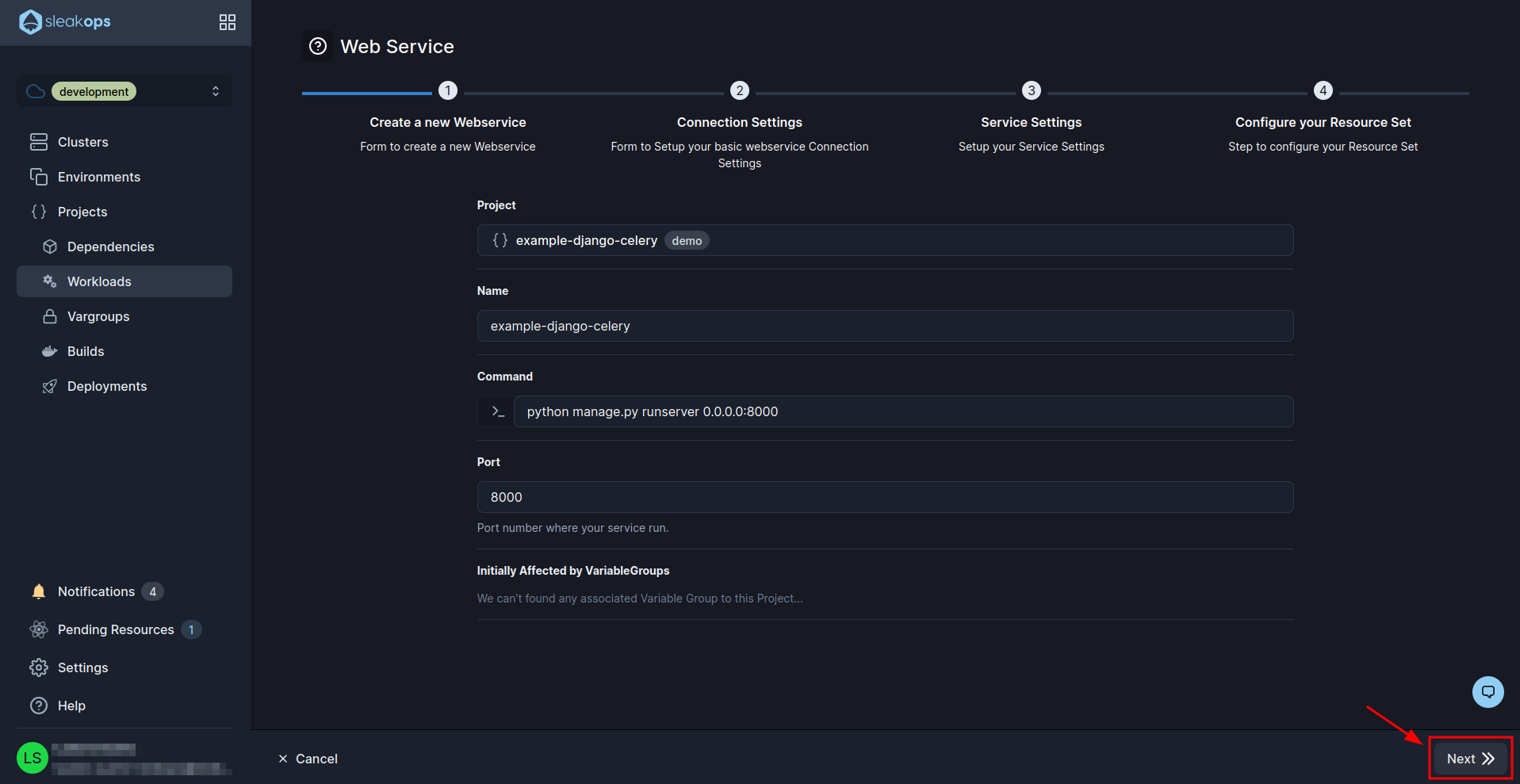Focus the Command input field

tap(903, 411)
